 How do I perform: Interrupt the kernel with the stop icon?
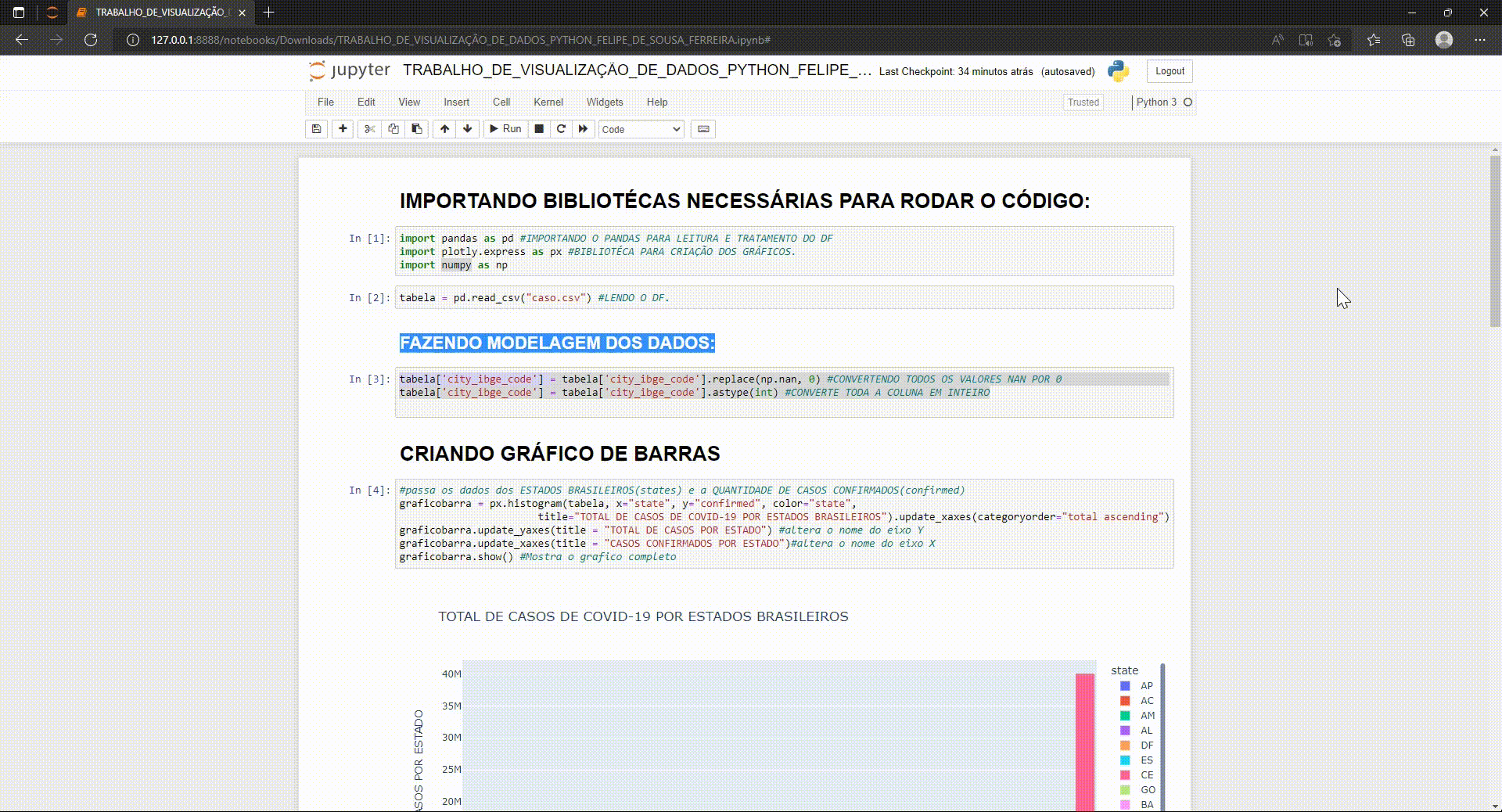pos(538,129)
